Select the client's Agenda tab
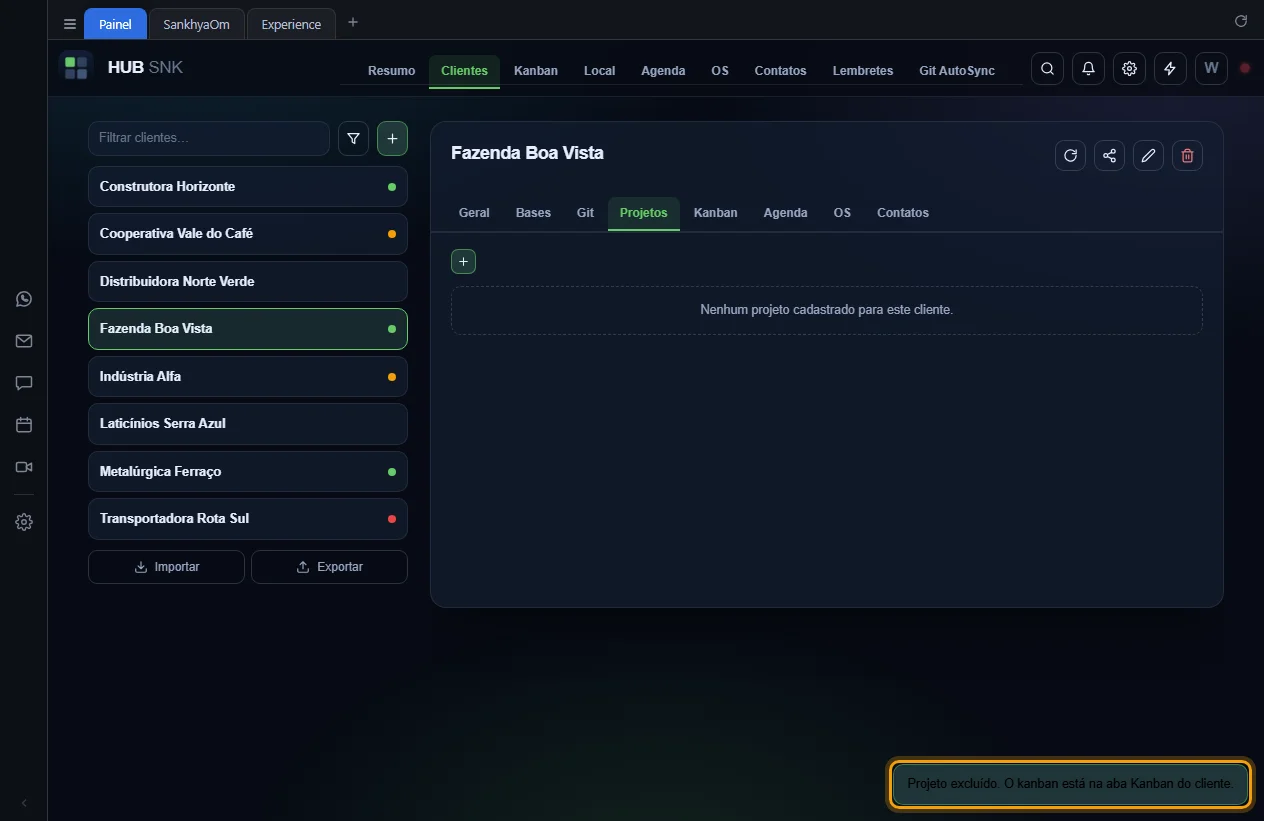This screenshot has height=821, width=1264. click(785, 213)
